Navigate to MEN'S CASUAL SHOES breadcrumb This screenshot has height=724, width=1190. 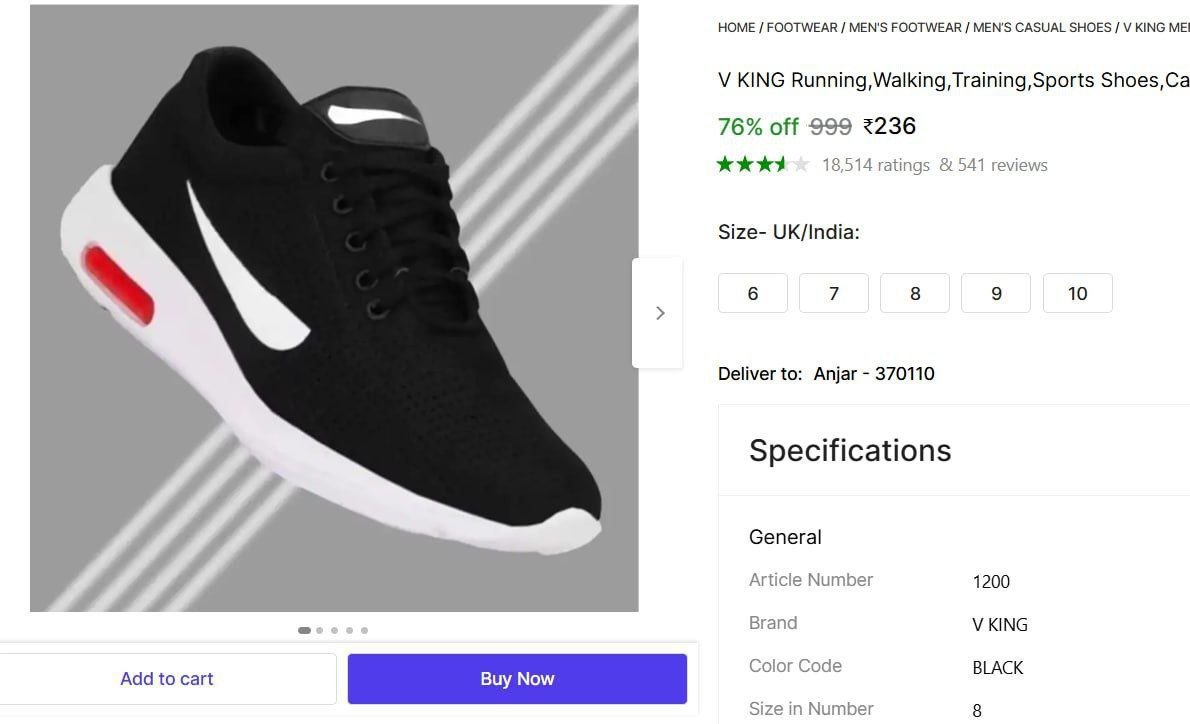click(x=1042, y=28)
